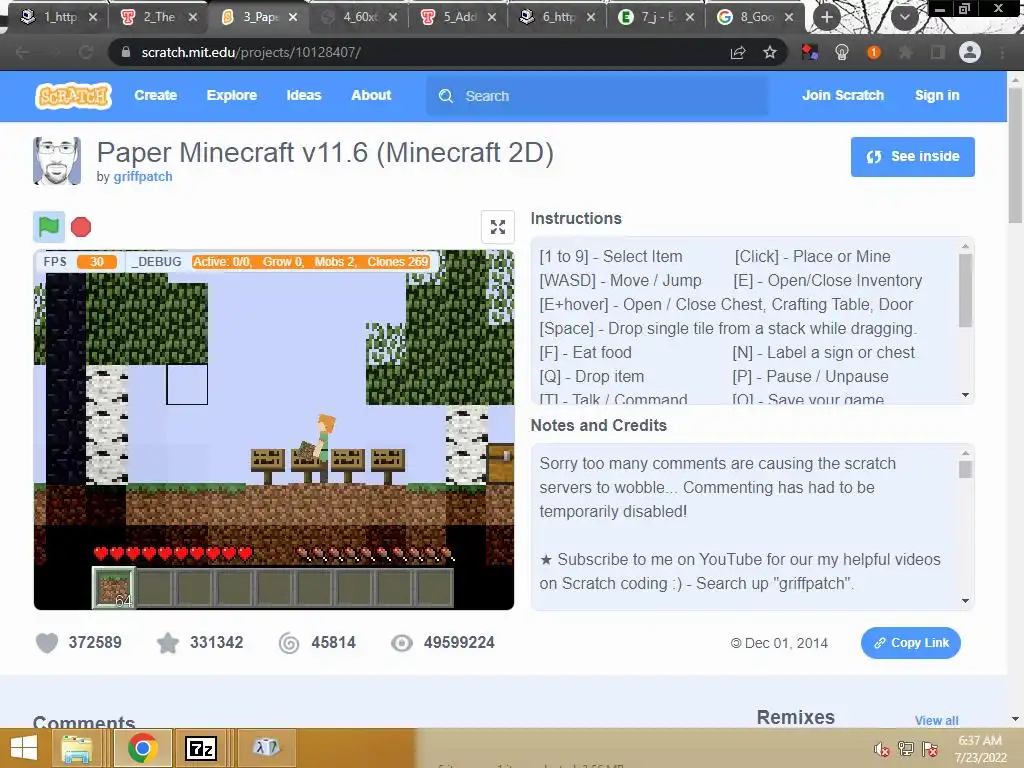Open View all remixes link
The image size is (1024, 768).
(x=936, y=720)
